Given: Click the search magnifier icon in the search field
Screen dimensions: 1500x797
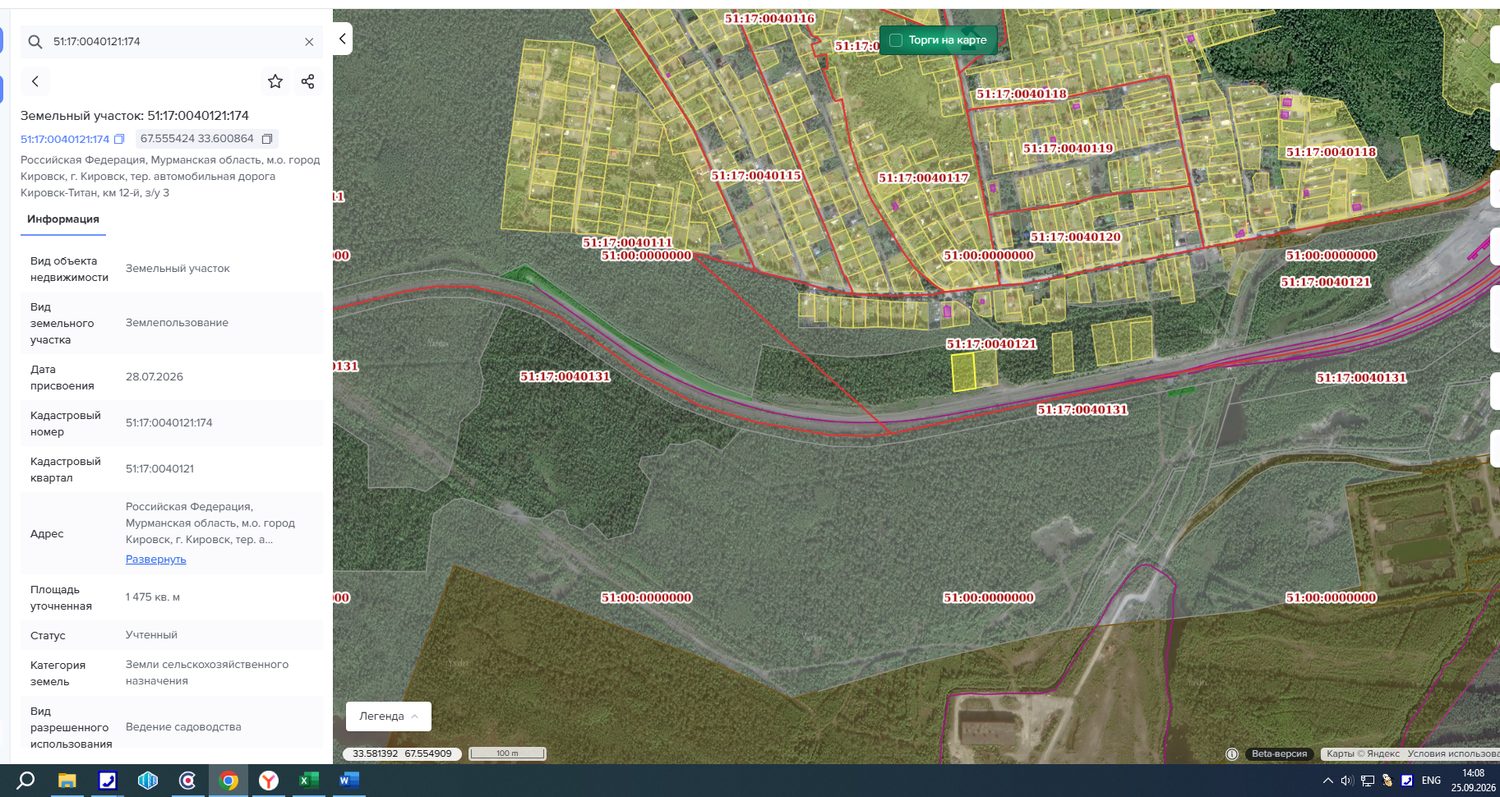Looking at the screenshot, I should point(35,42).
